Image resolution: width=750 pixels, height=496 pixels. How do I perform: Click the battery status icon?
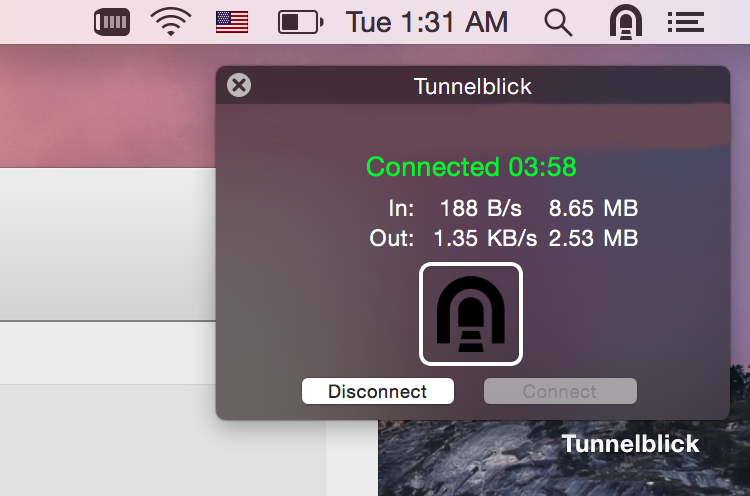pyautogui.click(x=300, y=21)
